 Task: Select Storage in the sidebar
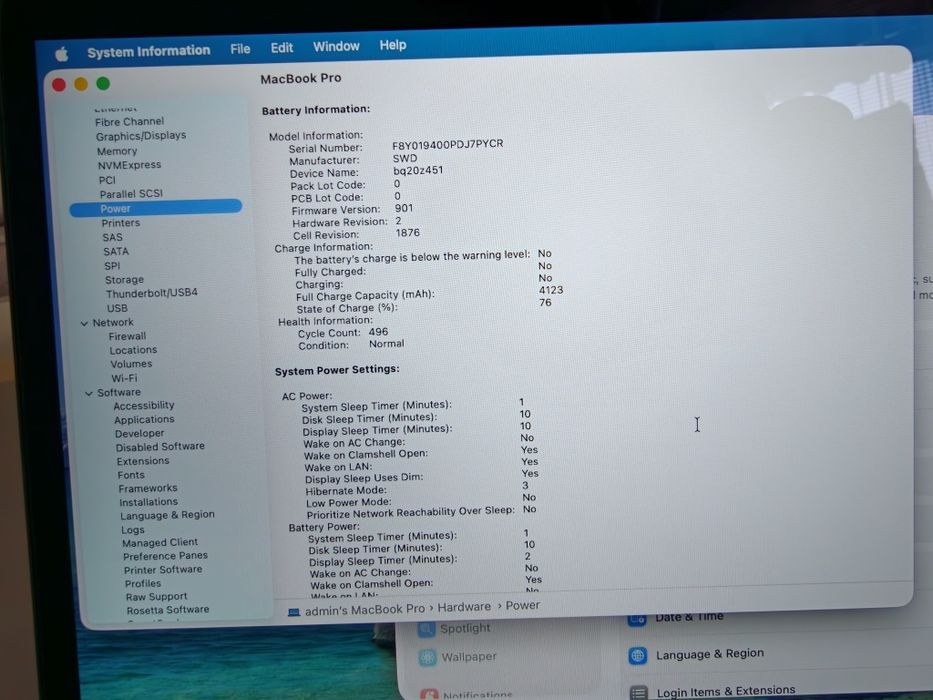124,279
